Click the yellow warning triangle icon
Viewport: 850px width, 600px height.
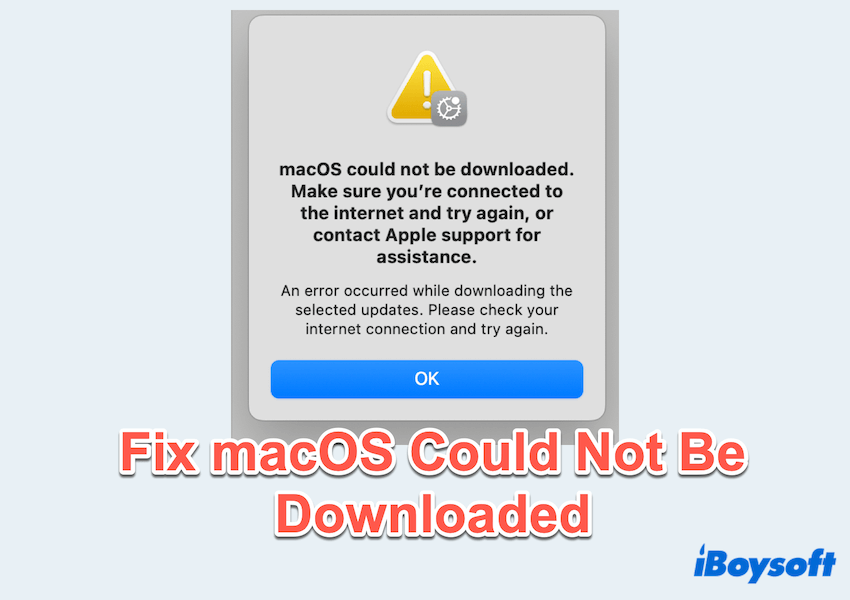pos(417,88)
